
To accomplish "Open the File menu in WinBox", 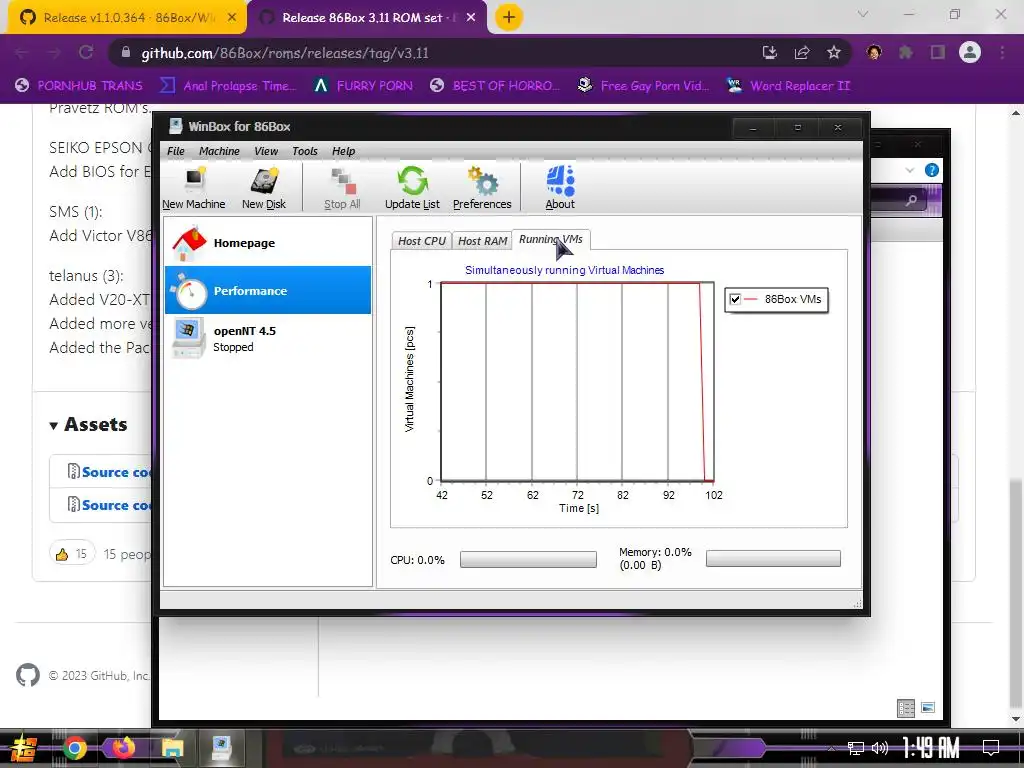I will (176, 151).
